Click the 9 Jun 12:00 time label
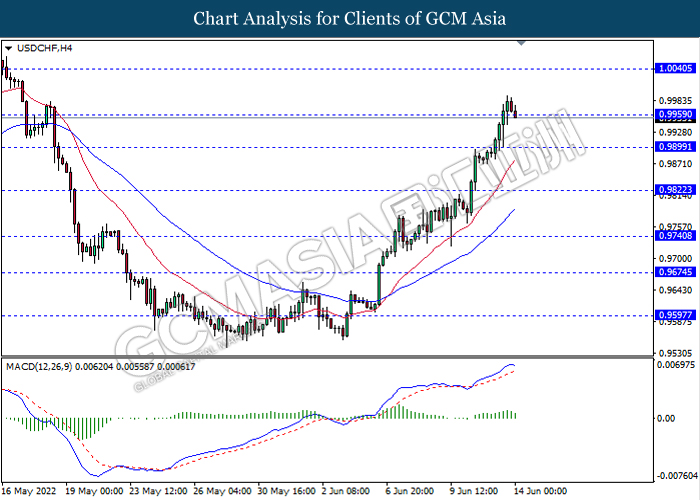The height and width of the screenshot is (500, 700). (474, 491)
